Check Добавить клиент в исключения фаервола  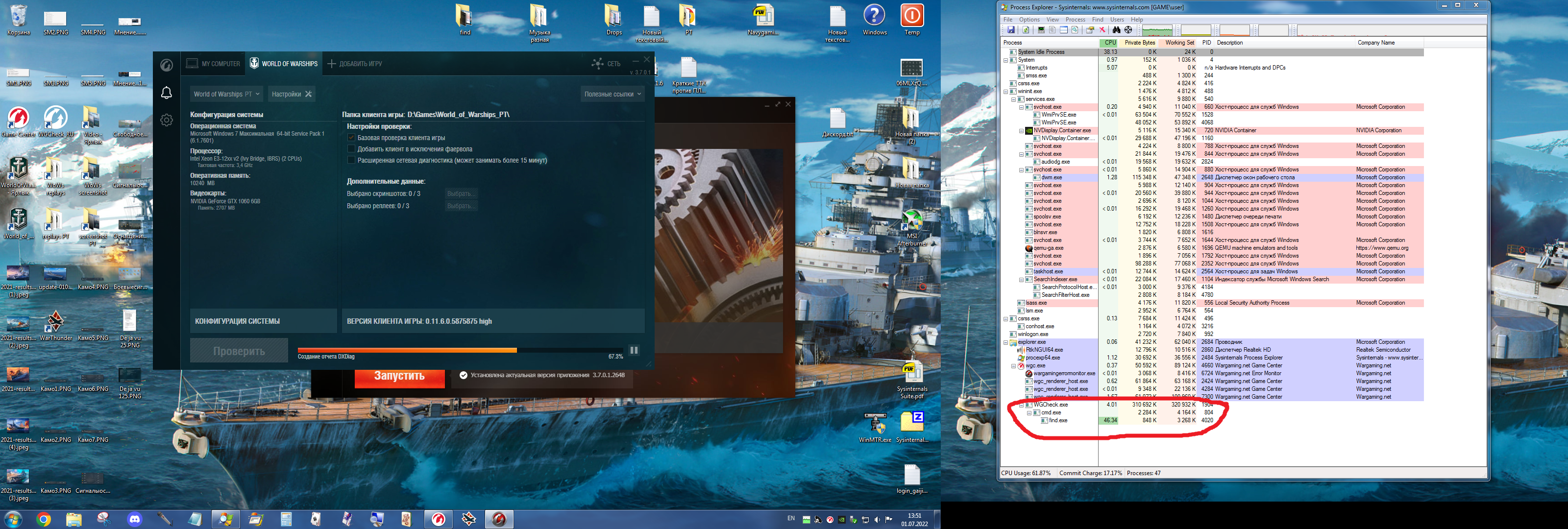click(351, 148)
